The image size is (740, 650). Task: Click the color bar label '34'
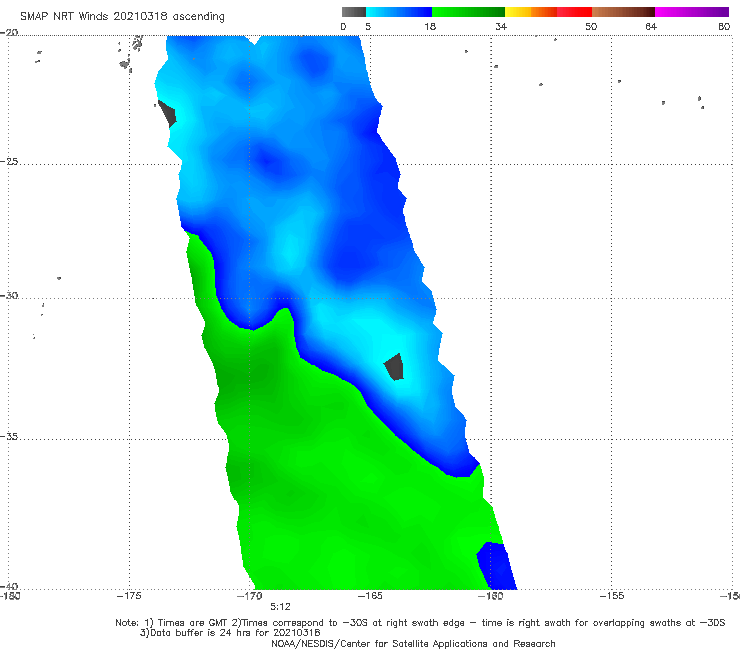coord(501,27)
